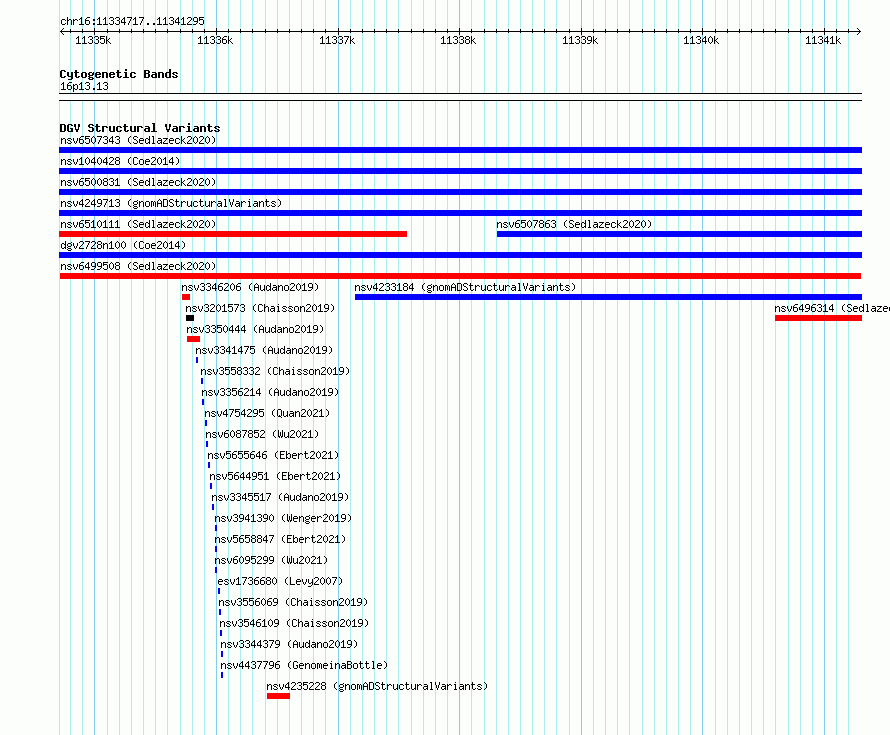Image resolution: width=890 pixels, height=735 pixels.
Task: Click nsv3341475 (Audano2019) label
Action: [264, 350]
